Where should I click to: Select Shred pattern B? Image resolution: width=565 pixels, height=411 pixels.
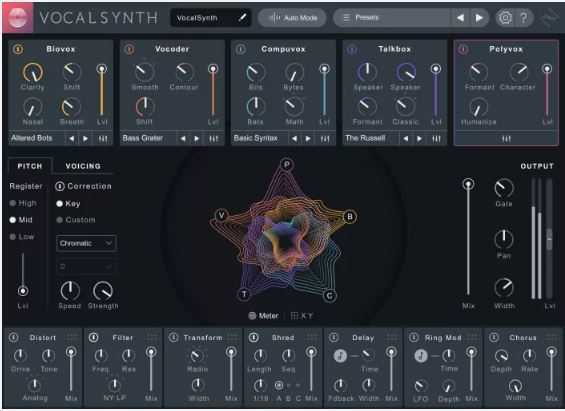289,398
